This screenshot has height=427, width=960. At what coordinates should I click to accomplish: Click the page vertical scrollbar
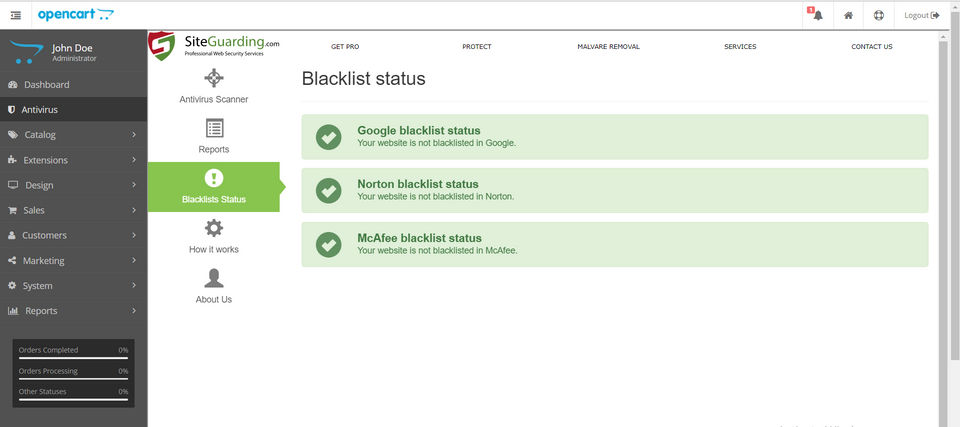(943, 200)
